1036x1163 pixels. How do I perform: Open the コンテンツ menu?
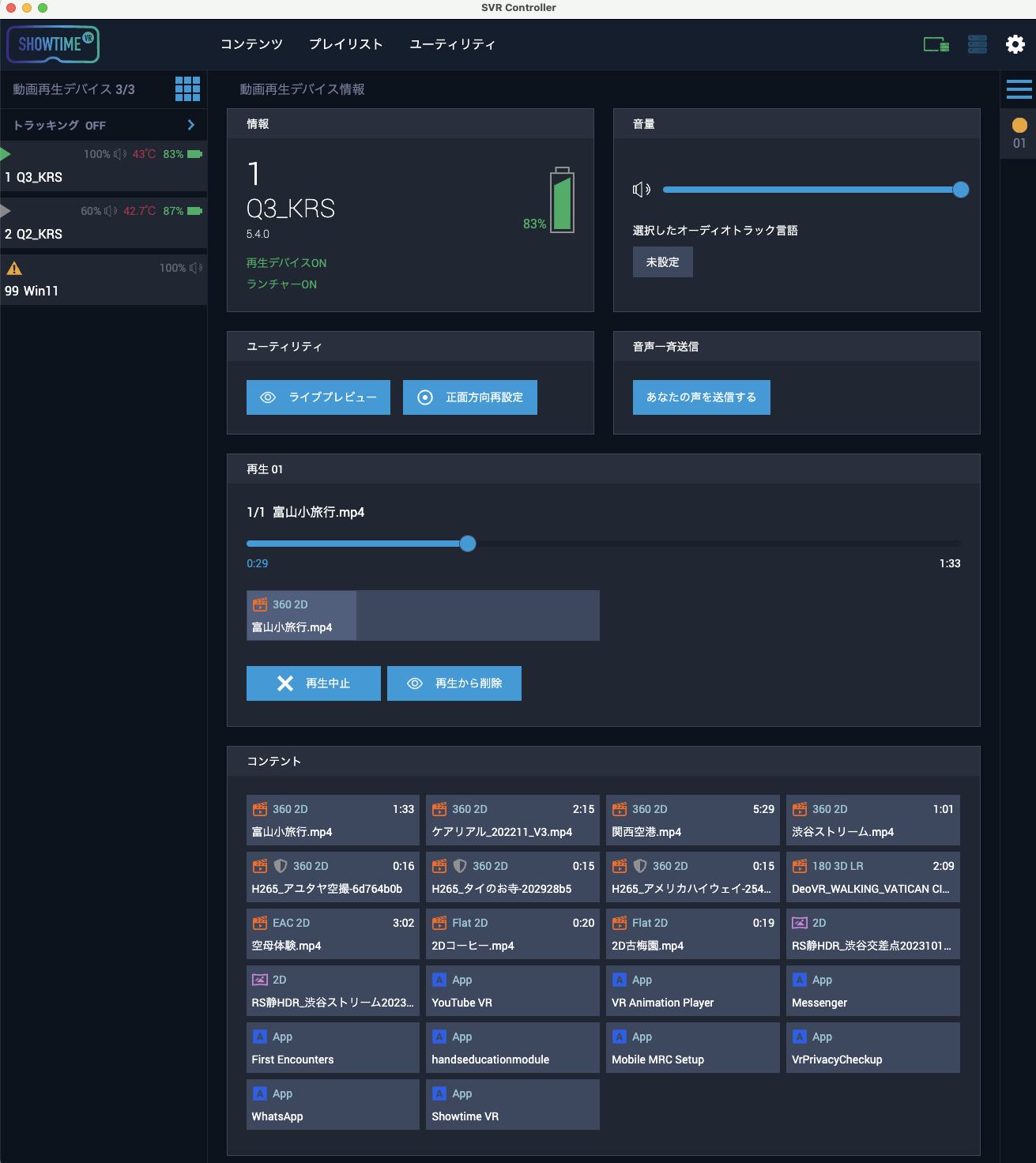[251, 44]
